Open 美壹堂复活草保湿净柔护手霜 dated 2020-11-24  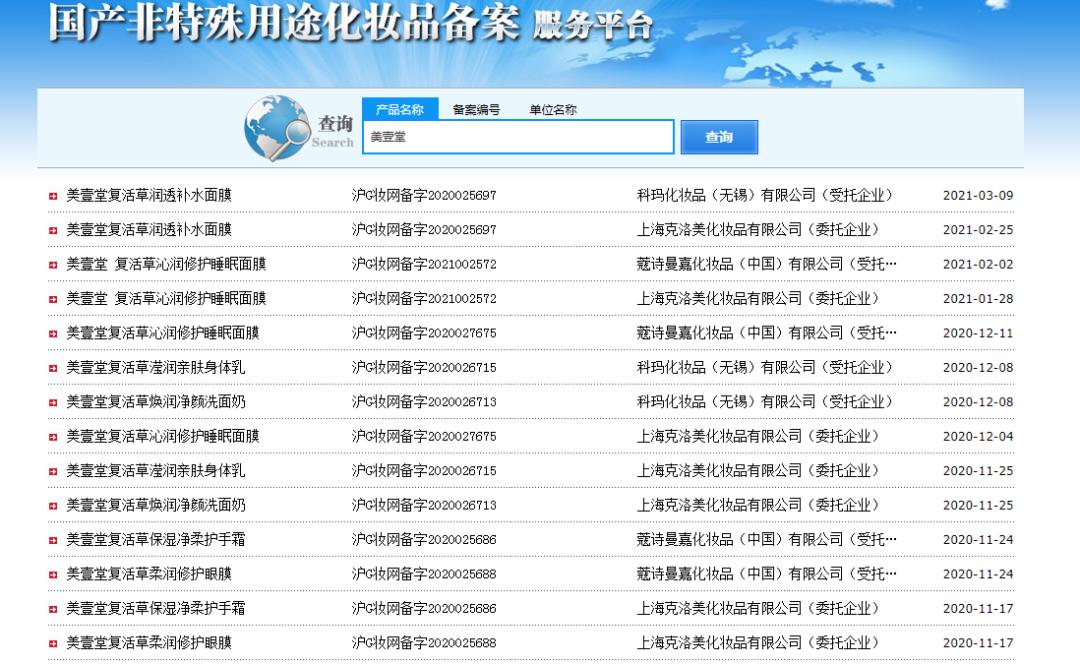coord(155,540)
